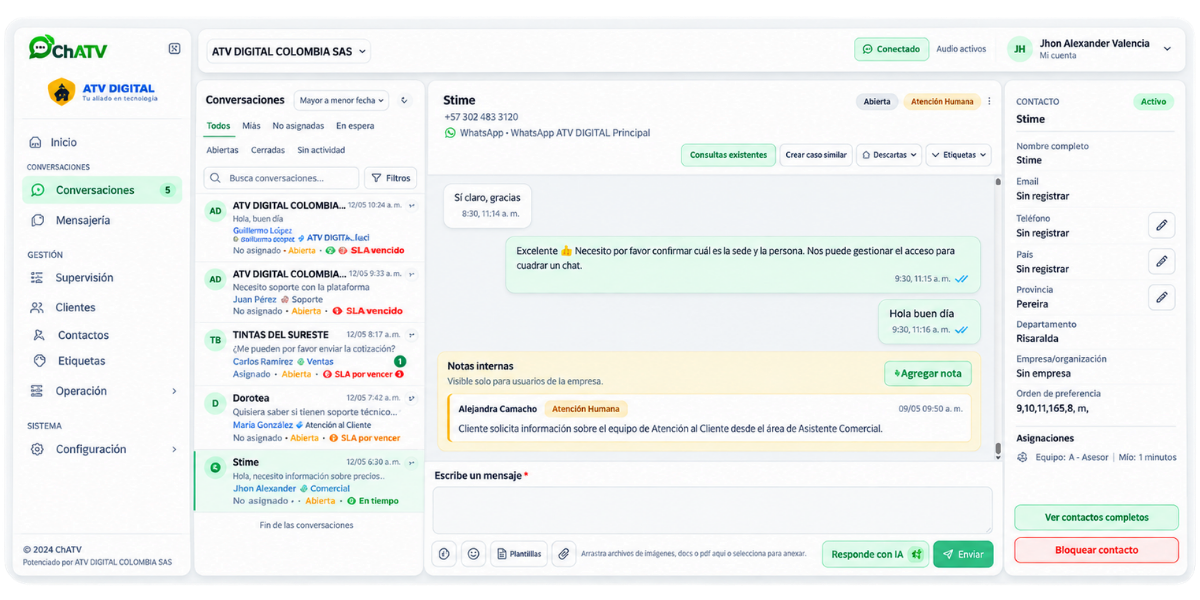
Task: Open 10:24 a.m. ATV DIGITAL COLOMBIA conversation
Action: pos(309,227)
